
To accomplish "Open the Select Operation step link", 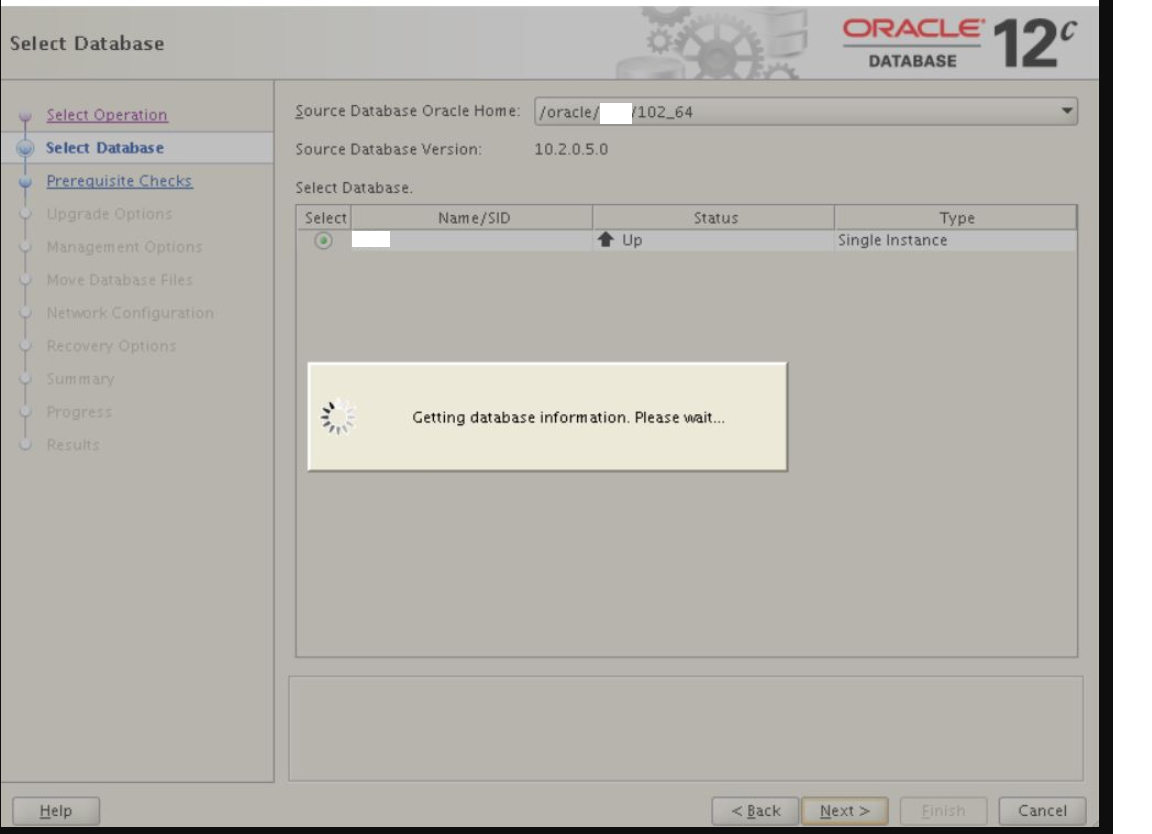I will (x=107, y=115).
